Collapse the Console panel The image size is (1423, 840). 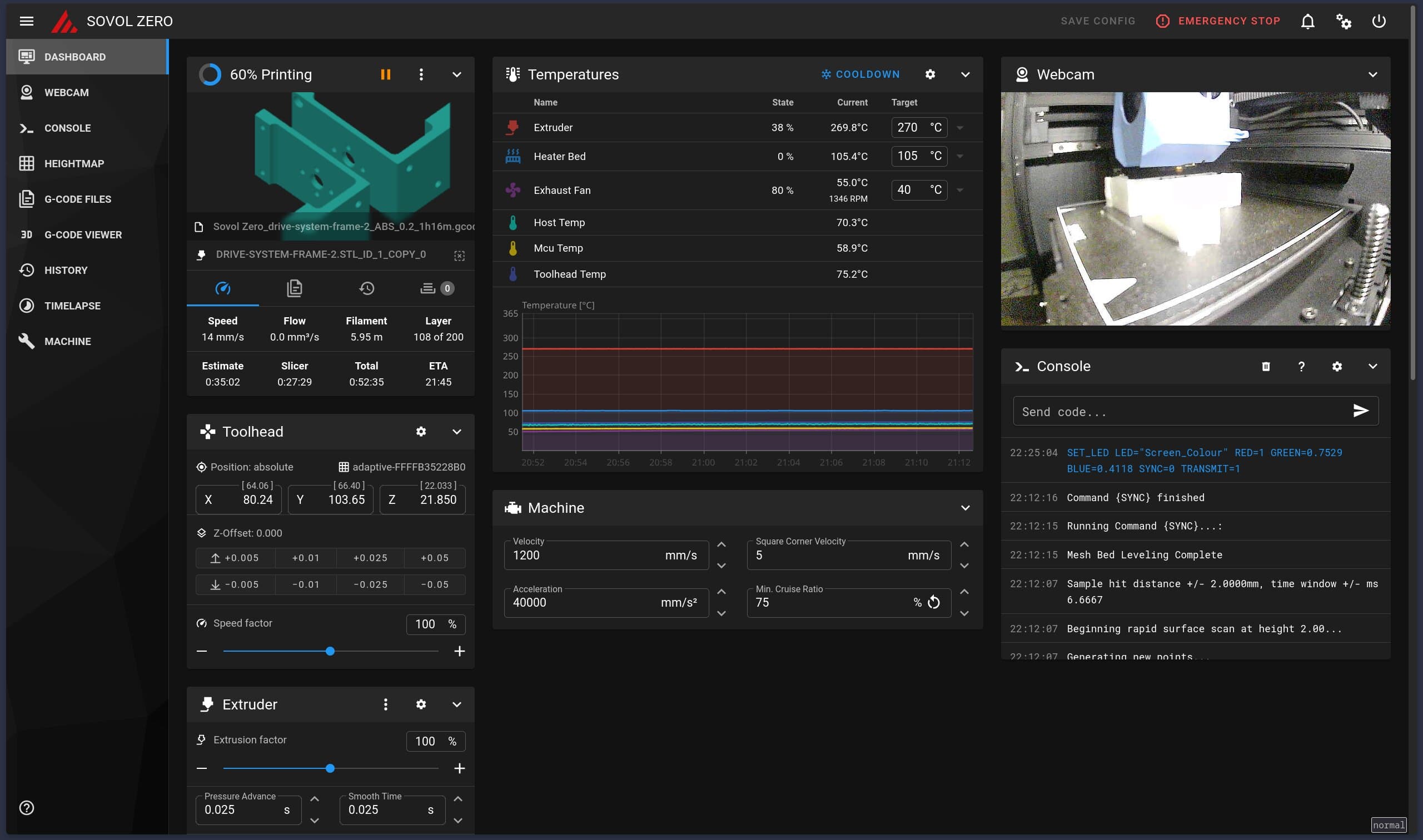pyautogui.click(x=1372, y=366)
